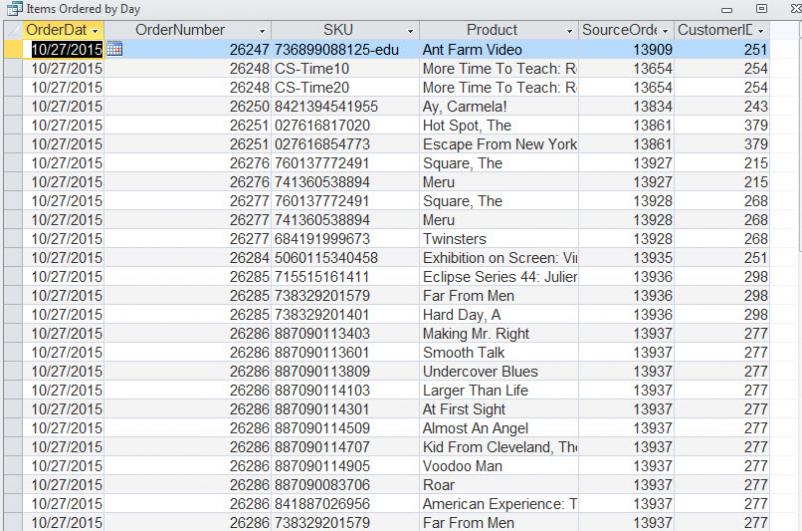Select the CustomerID column header

pyautogui.click(x=722, y=30)
